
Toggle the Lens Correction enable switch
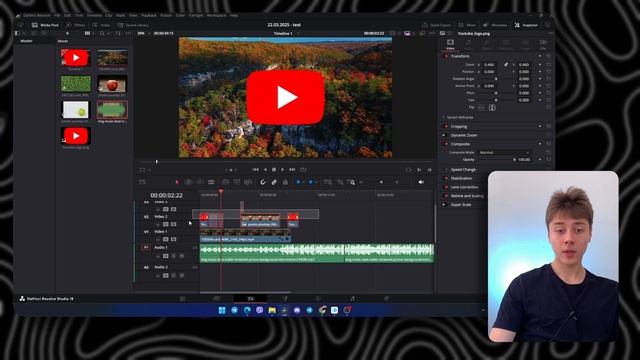pos(446,187)
